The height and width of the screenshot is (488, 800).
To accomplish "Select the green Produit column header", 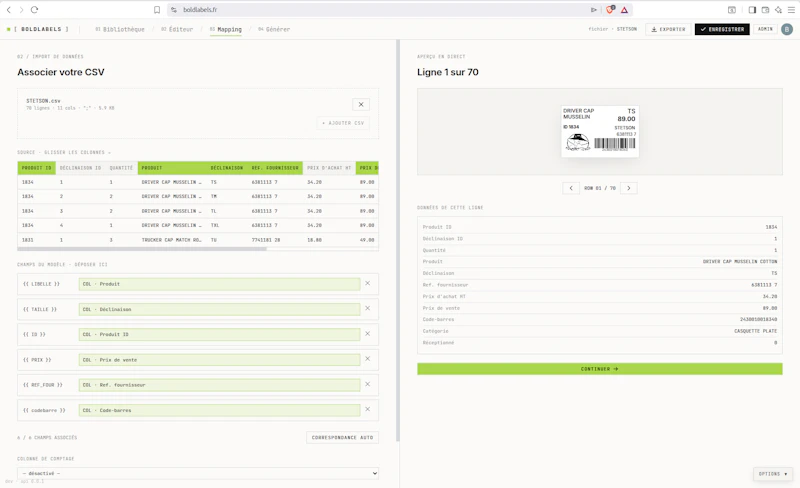I will [x=171, y=168].
